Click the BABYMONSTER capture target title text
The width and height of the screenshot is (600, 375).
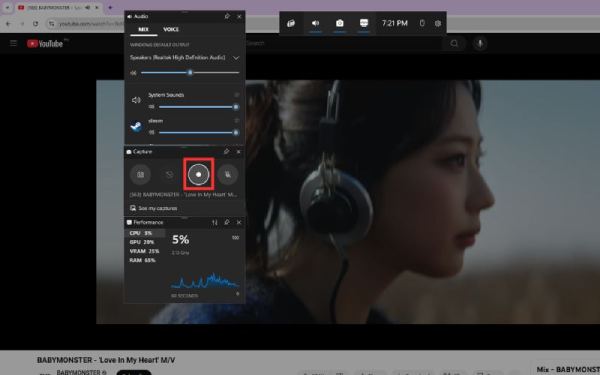point(183,195)
